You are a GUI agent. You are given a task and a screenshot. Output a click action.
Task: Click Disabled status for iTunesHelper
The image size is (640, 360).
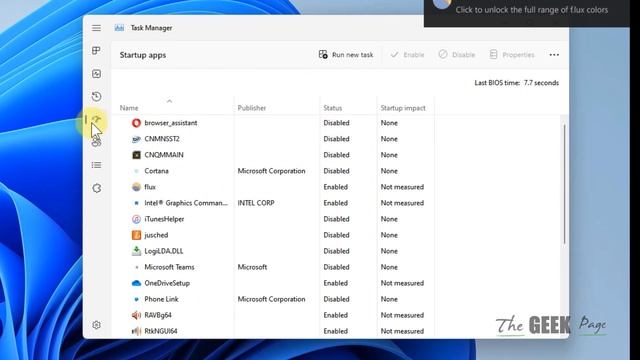pyautogui.click(x=336, y=219)
